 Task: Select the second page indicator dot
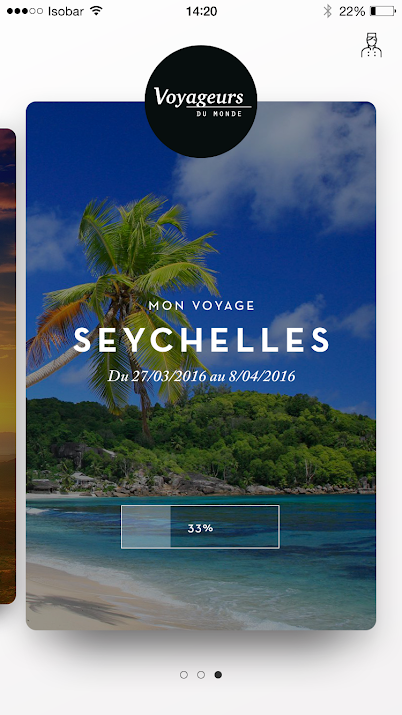point(201,674)
